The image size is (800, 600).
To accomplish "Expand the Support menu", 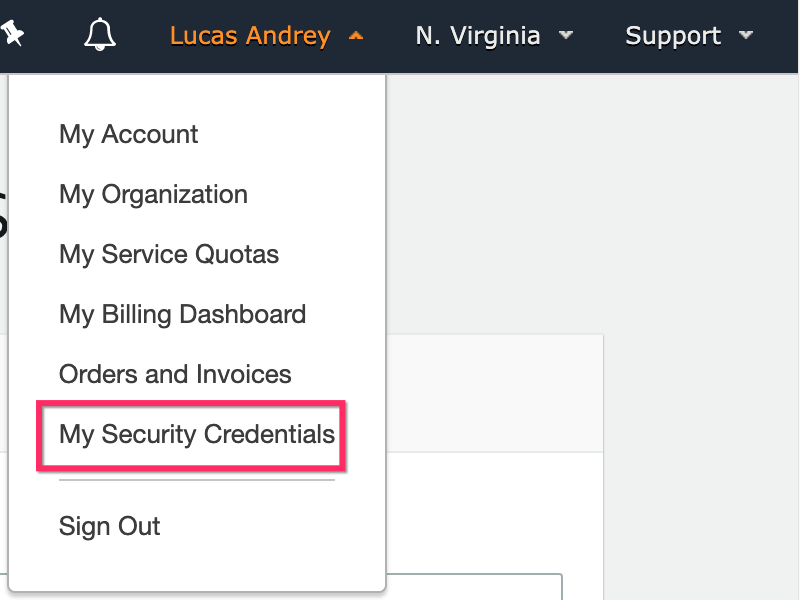I will coord(673,36).
